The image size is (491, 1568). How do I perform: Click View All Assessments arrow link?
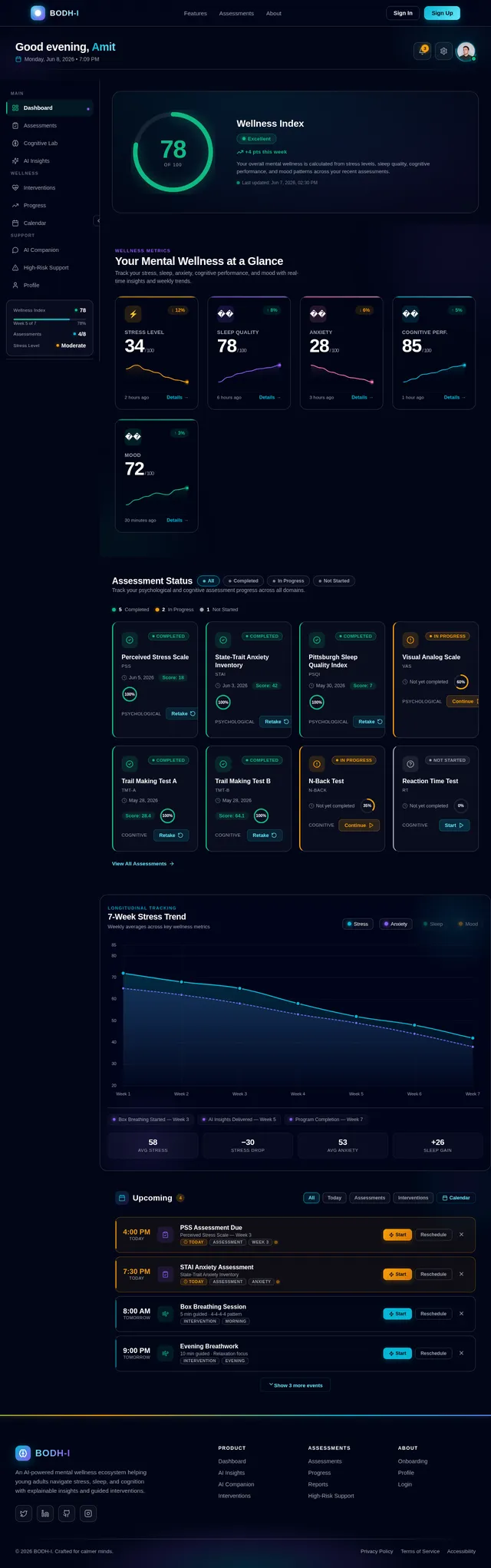pyautogui.click(x=143, y=863)
